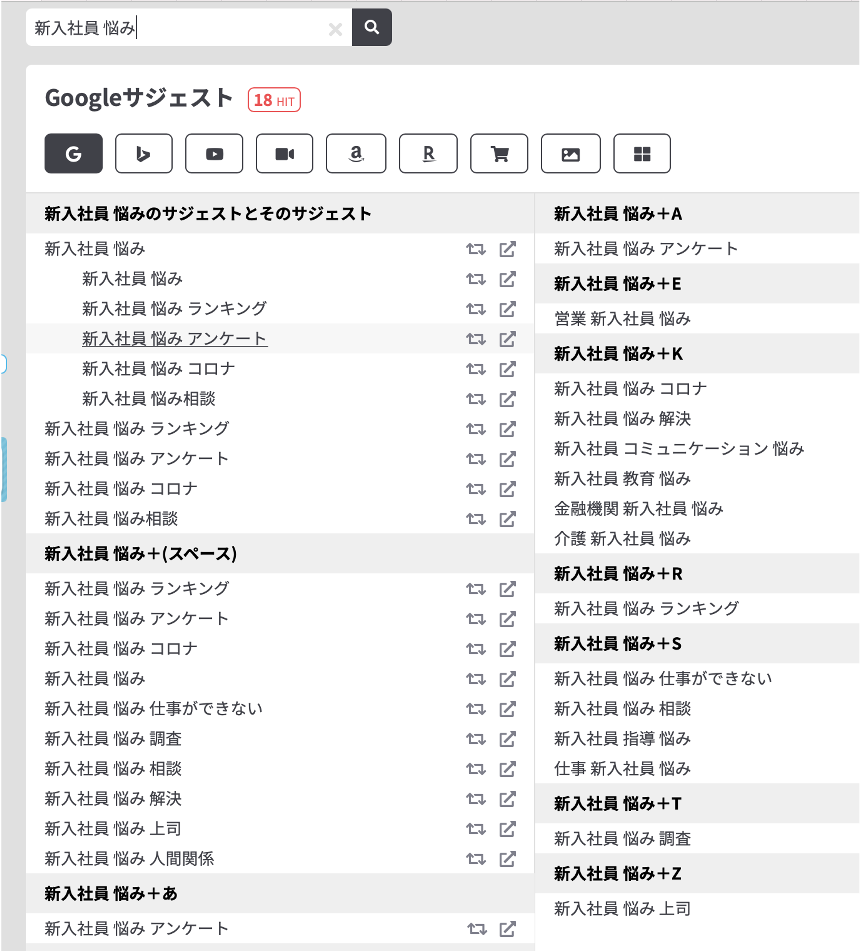Click 新入社員 悩み 仕事ができない under +S heading
Screen dimensions: 860x952
tap(663, 679)
